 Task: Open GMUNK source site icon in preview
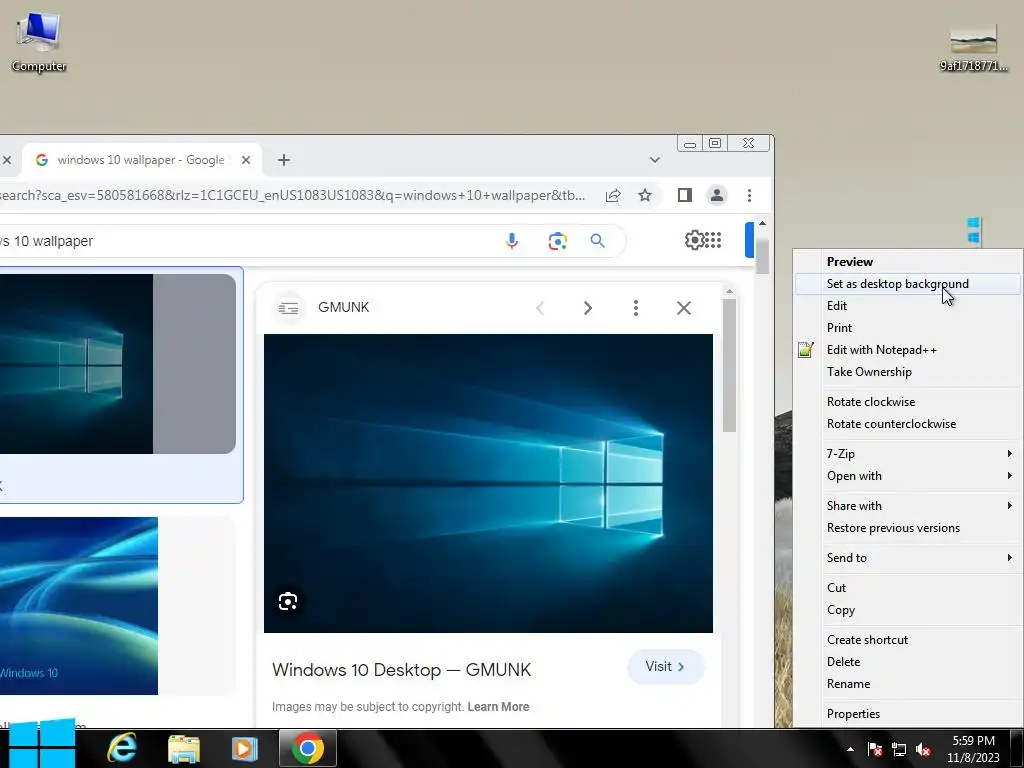click(288, 308)
